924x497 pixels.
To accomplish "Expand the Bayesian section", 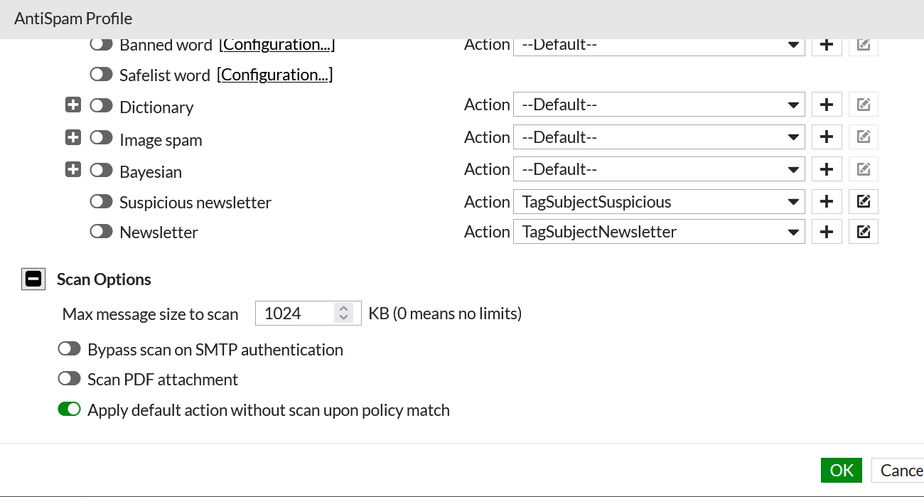I will click(x=73, y=170).
